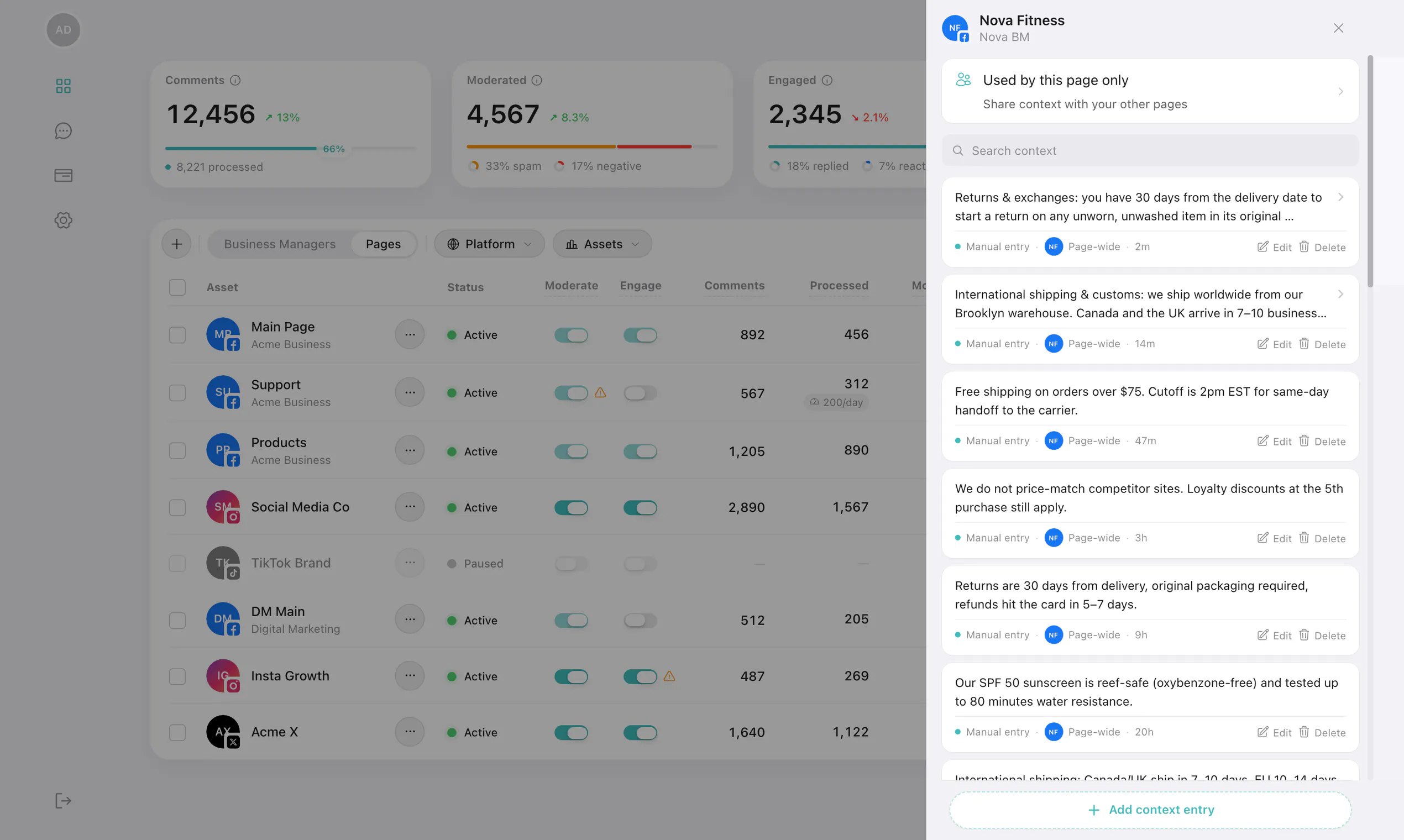The height and width of the screenshot is (840, 1404).
Task: Switch to the Pages tab
Action: point(383,244)
